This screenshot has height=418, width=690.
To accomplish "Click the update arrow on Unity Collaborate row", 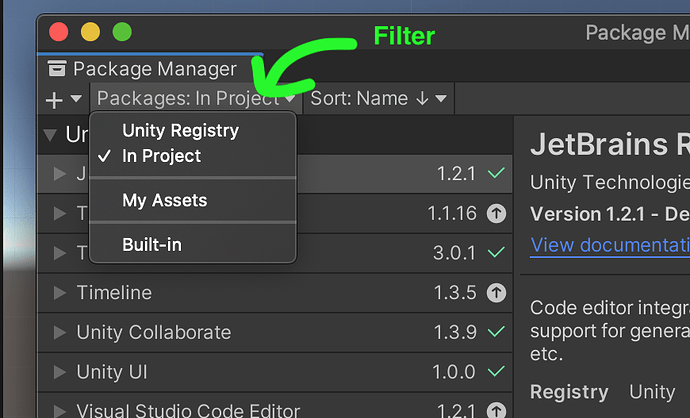I will (496, 333).
